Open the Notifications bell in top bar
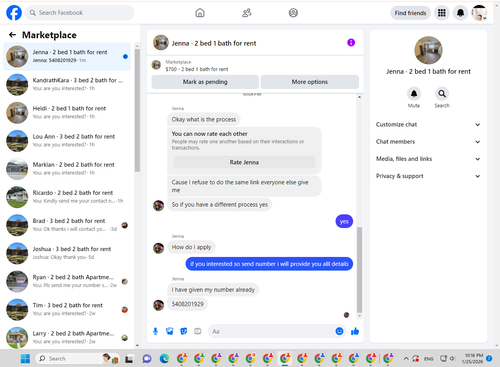500x367 pixels. [460, 13]
